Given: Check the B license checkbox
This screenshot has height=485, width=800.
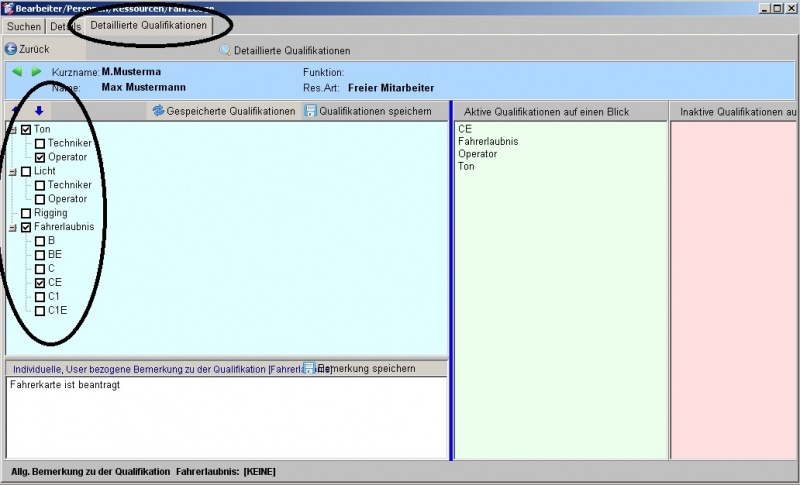Looking at the screenshot, I should (40, 241).
